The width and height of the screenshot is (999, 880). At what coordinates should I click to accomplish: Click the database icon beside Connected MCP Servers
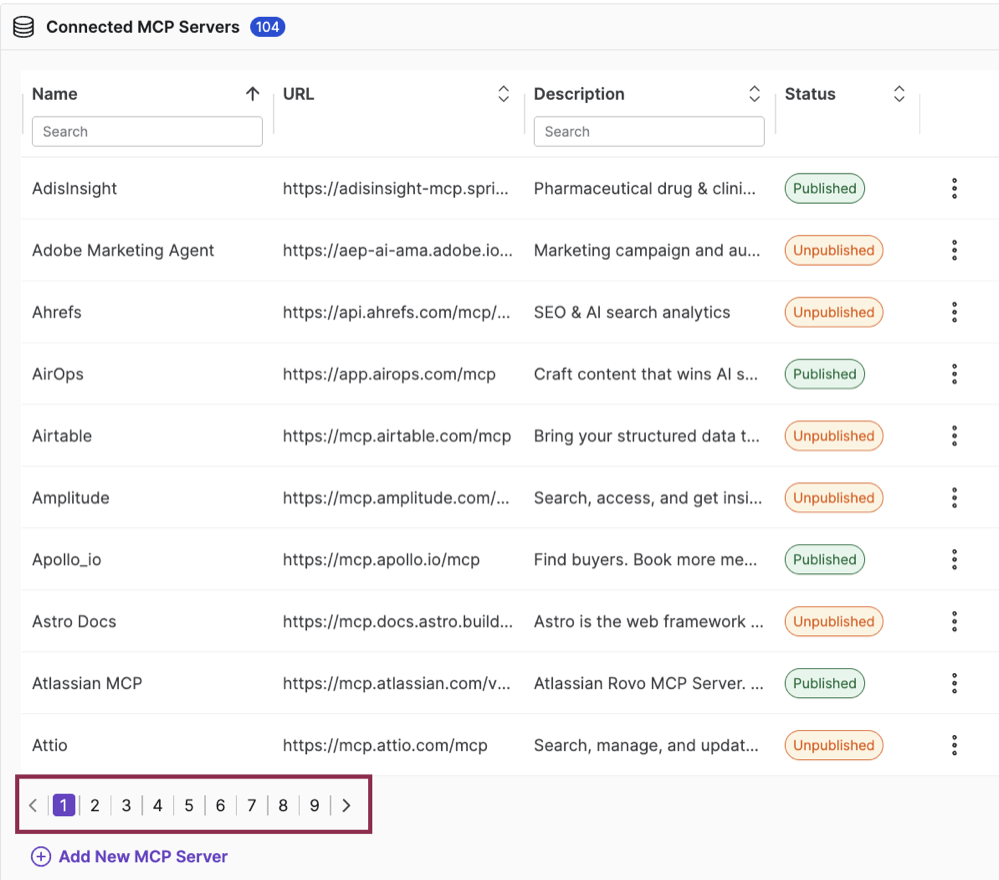point(24,27)
